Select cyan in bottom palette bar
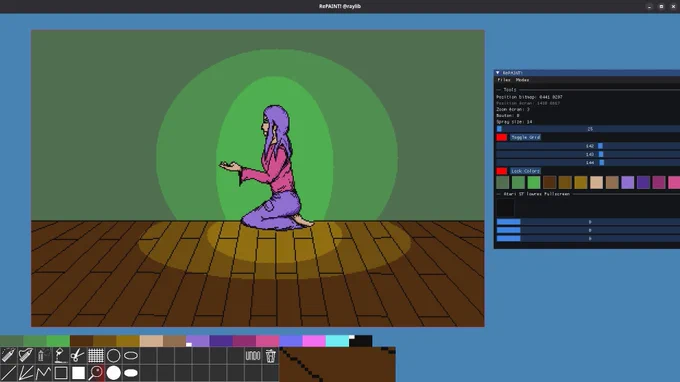Viewport: 680px width, 382px height. [x=337, y=341]
